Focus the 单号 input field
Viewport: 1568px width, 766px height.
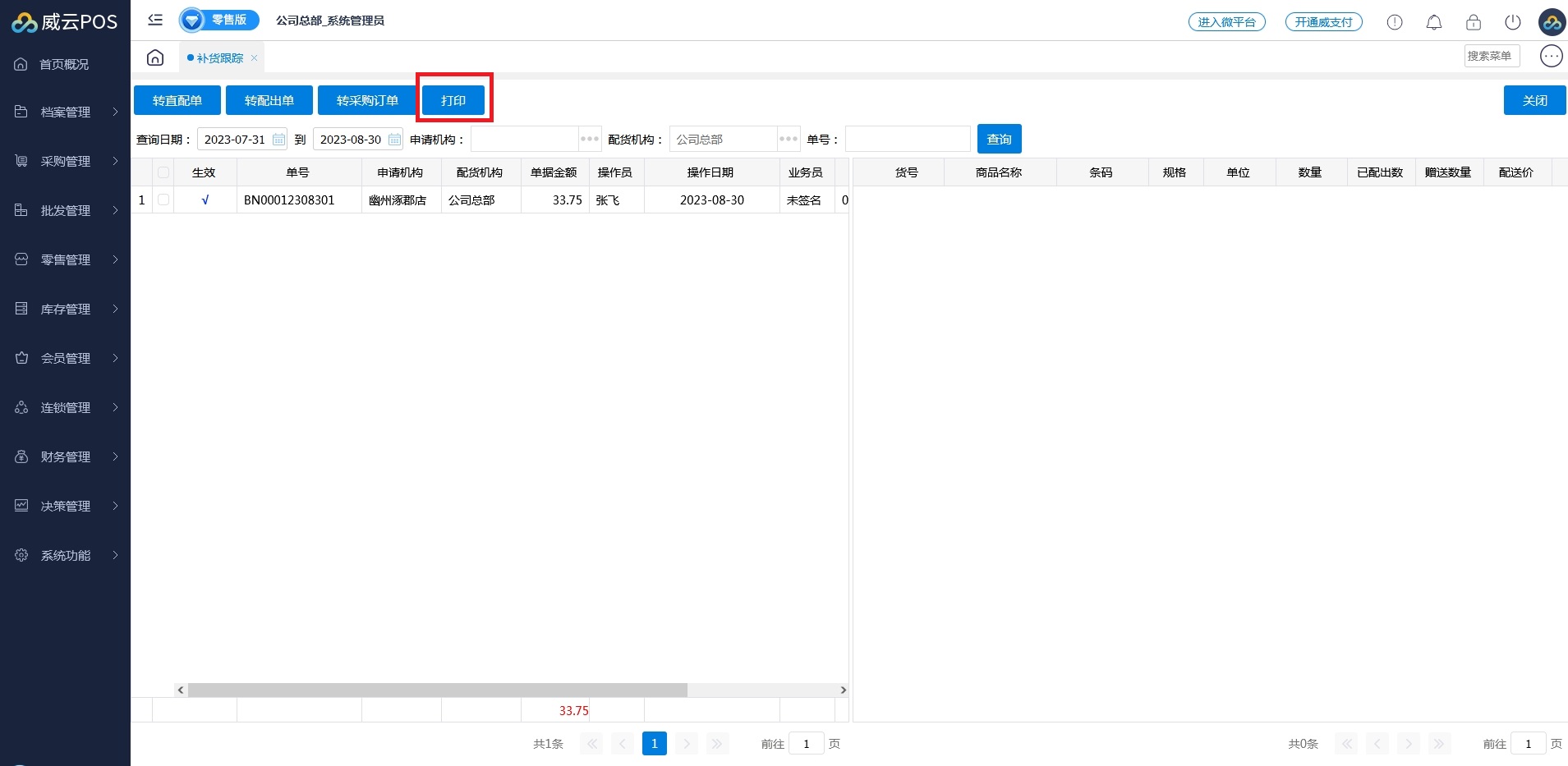point(907,139)
